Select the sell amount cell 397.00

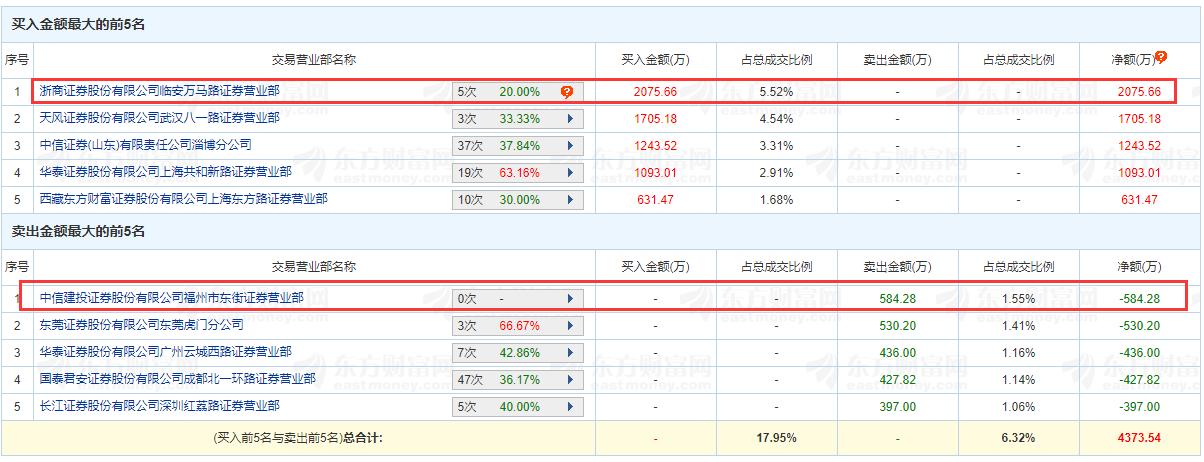coord(897,407)
